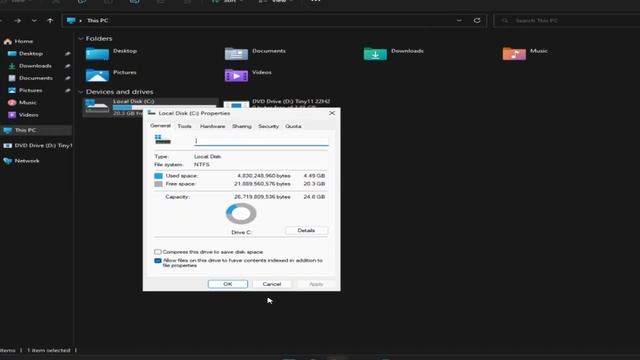Click Cancel in Properties dialog
The width and height of the screenshot is (640, 360).
click(x=272, y=284)
